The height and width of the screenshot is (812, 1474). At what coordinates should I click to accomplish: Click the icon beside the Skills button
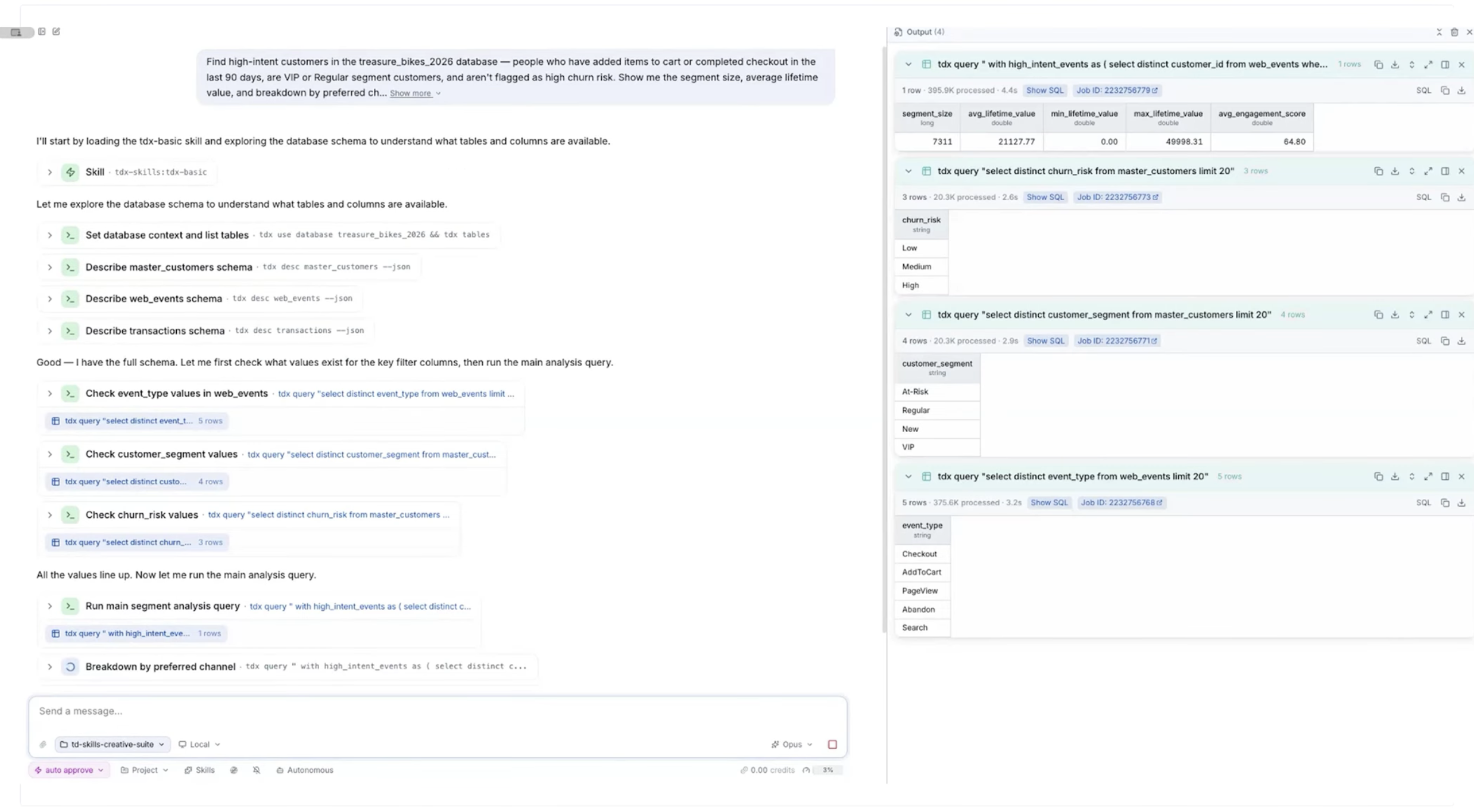tap(234, 770)
